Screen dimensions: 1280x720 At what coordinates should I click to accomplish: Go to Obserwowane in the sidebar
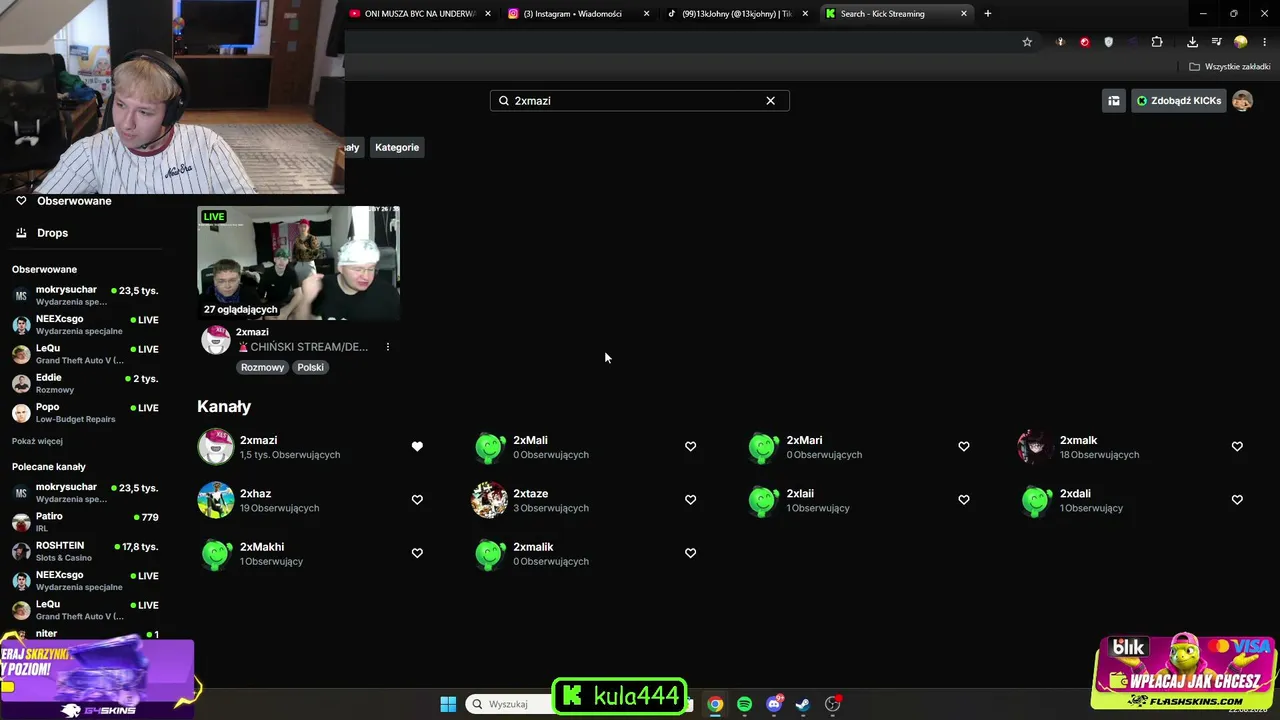(74, 201)
